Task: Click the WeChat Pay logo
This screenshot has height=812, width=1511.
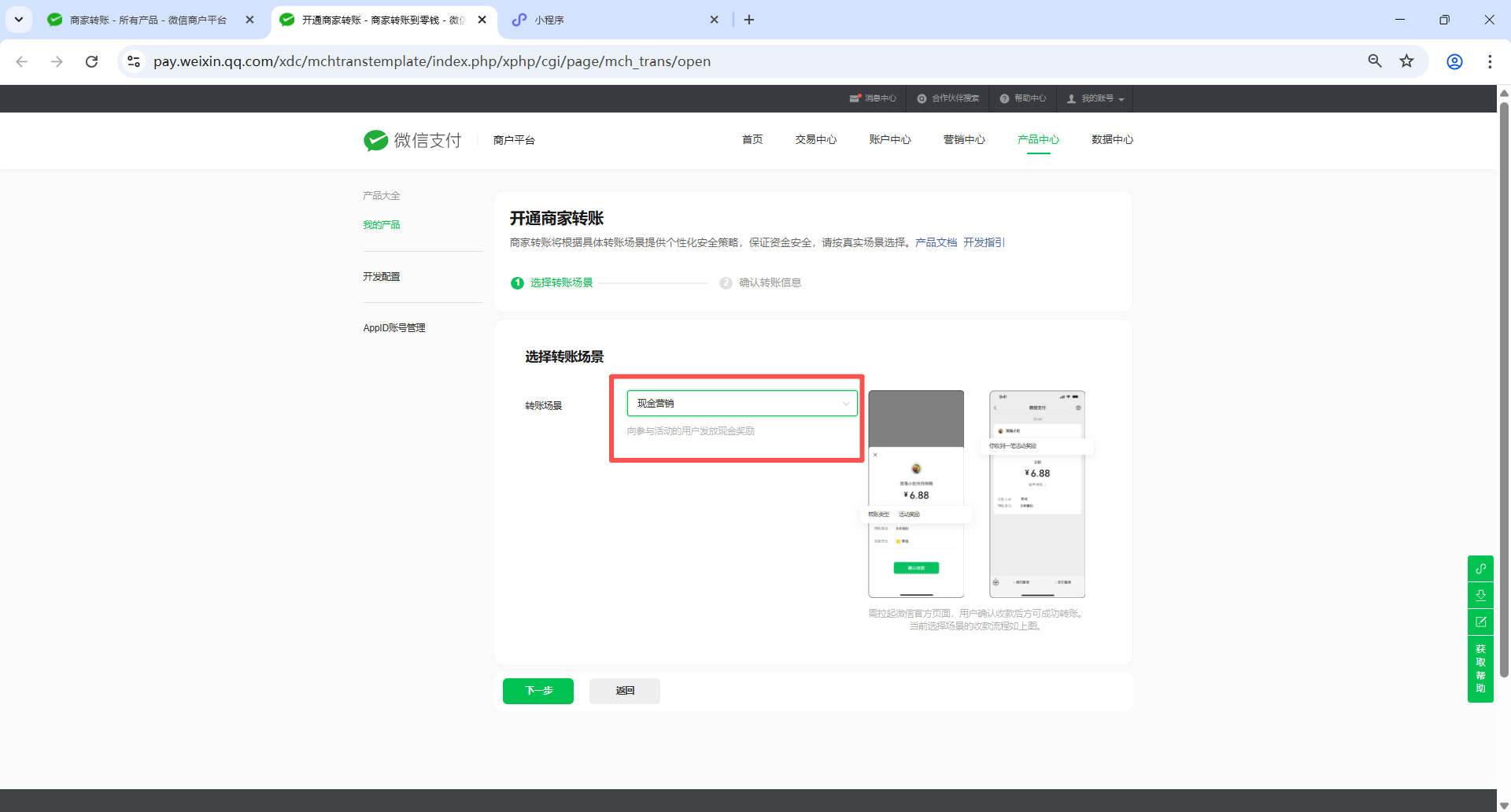Action: pos(412,140)
